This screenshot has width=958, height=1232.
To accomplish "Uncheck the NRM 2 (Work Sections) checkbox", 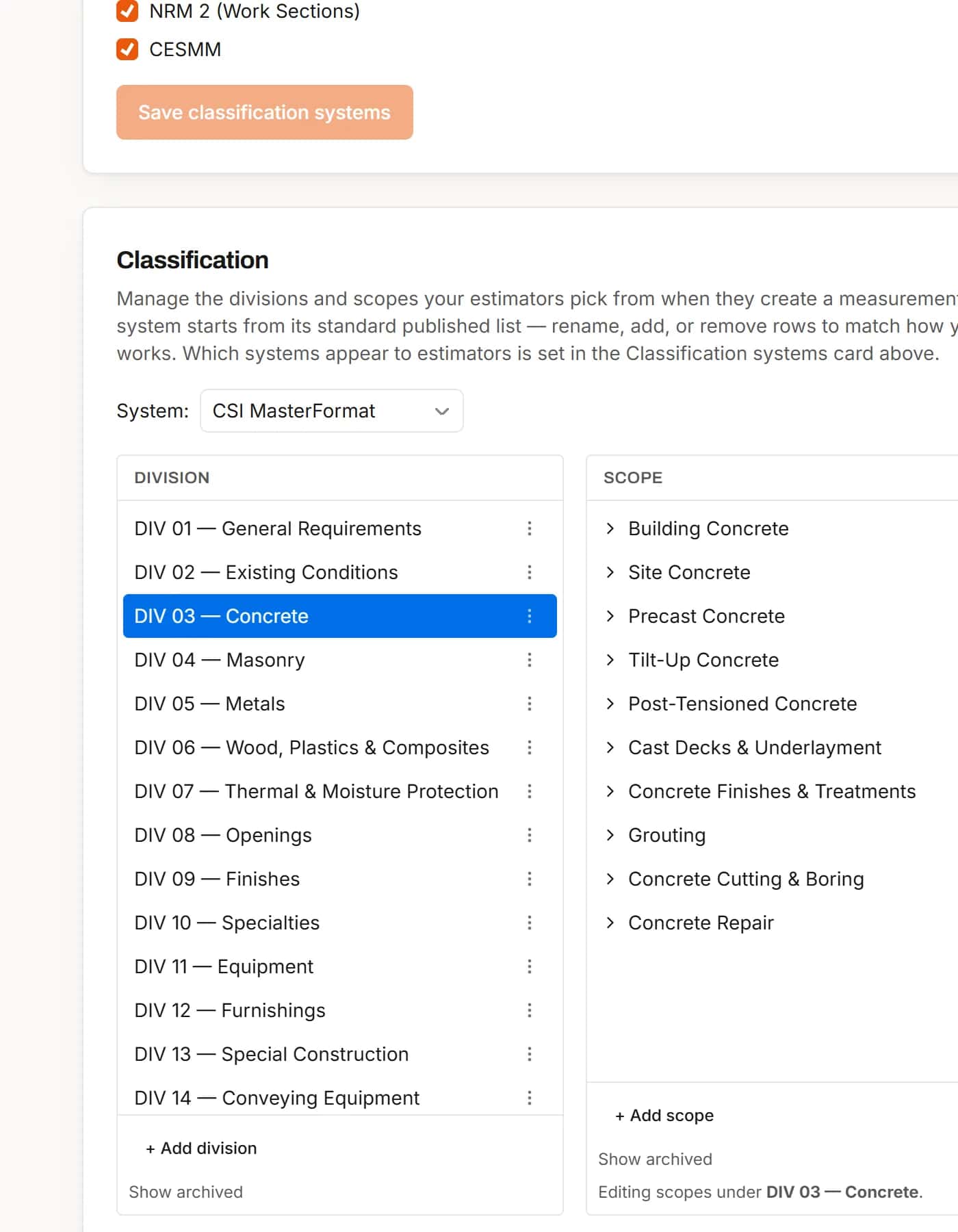I will pos(127,11).
